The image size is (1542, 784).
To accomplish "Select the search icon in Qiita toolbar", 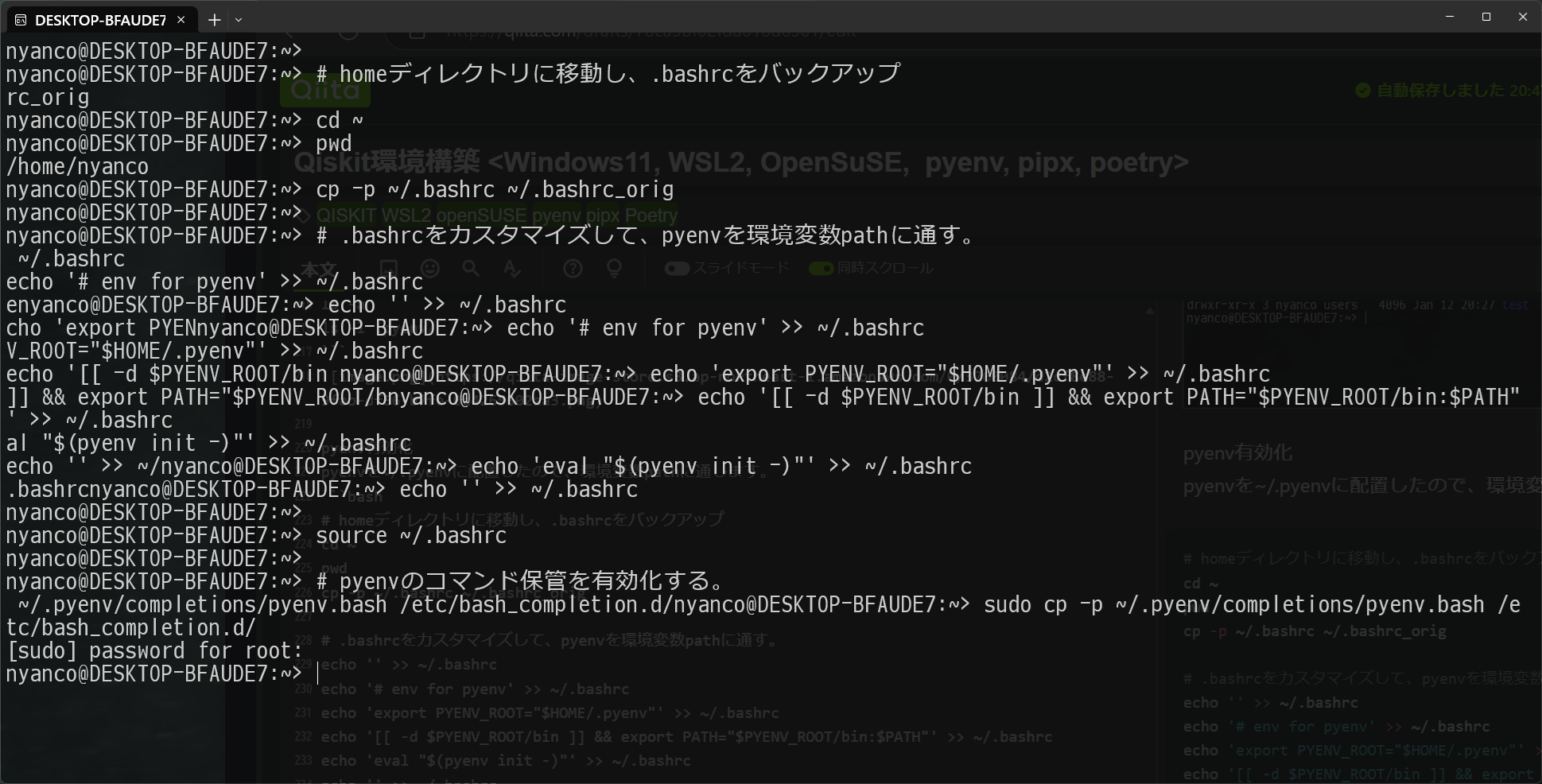I will tap(470, 268).
